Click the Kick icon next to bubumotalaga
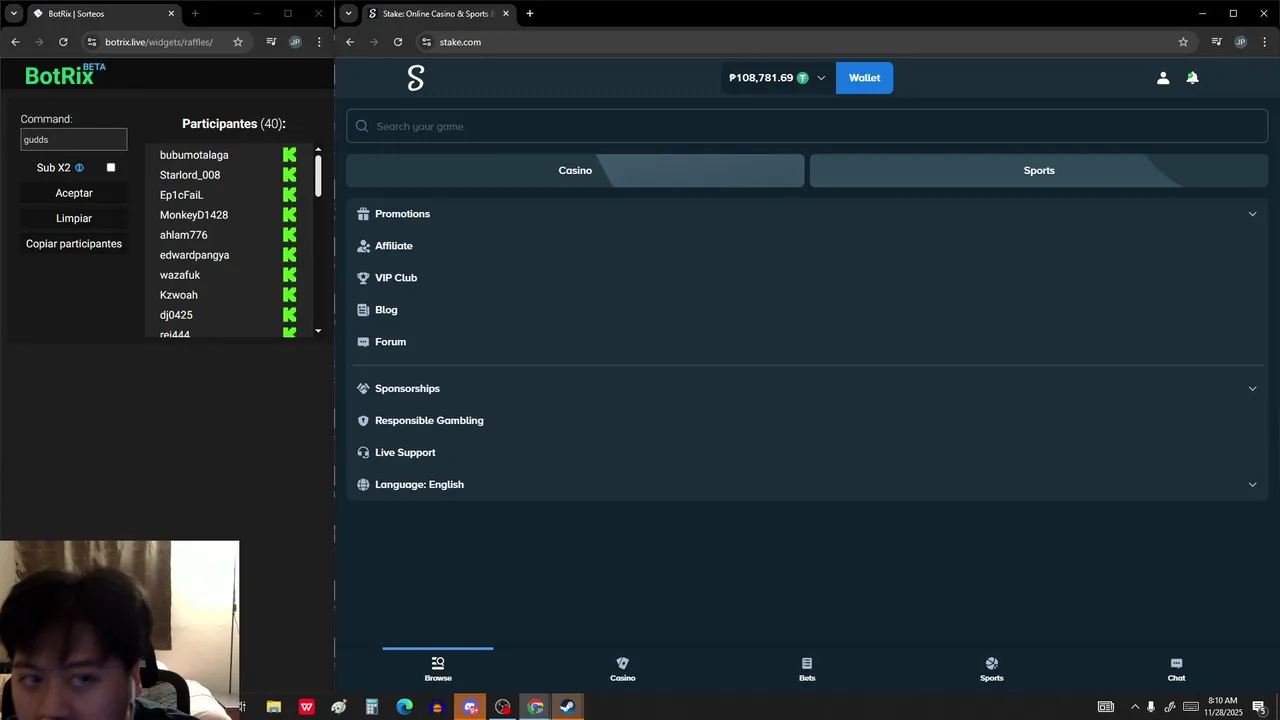Screen dimensions: 1280x720 [x=289, y=155]
